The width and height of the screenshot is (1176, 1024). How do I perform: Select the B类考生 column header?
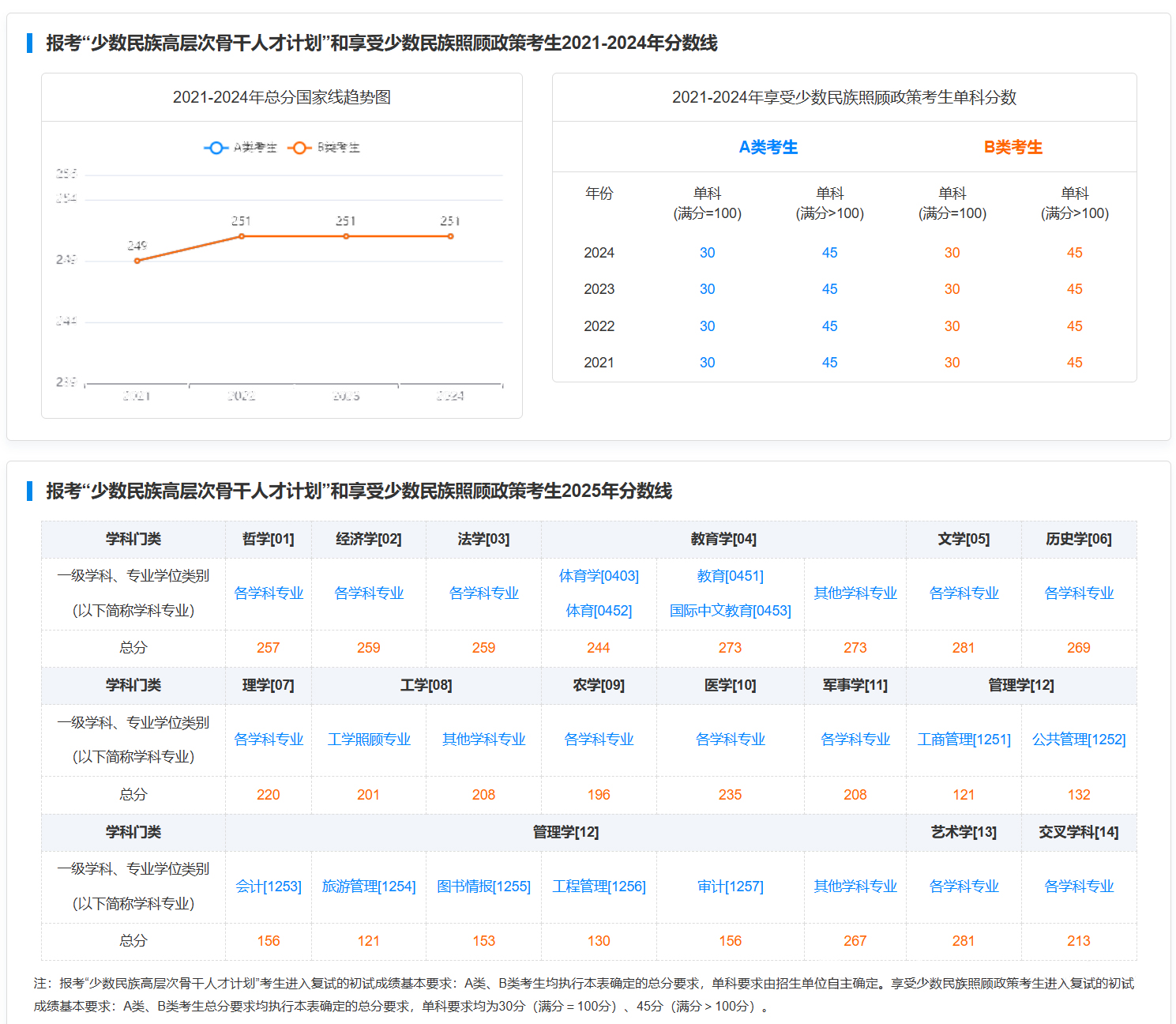point(1013,146)
